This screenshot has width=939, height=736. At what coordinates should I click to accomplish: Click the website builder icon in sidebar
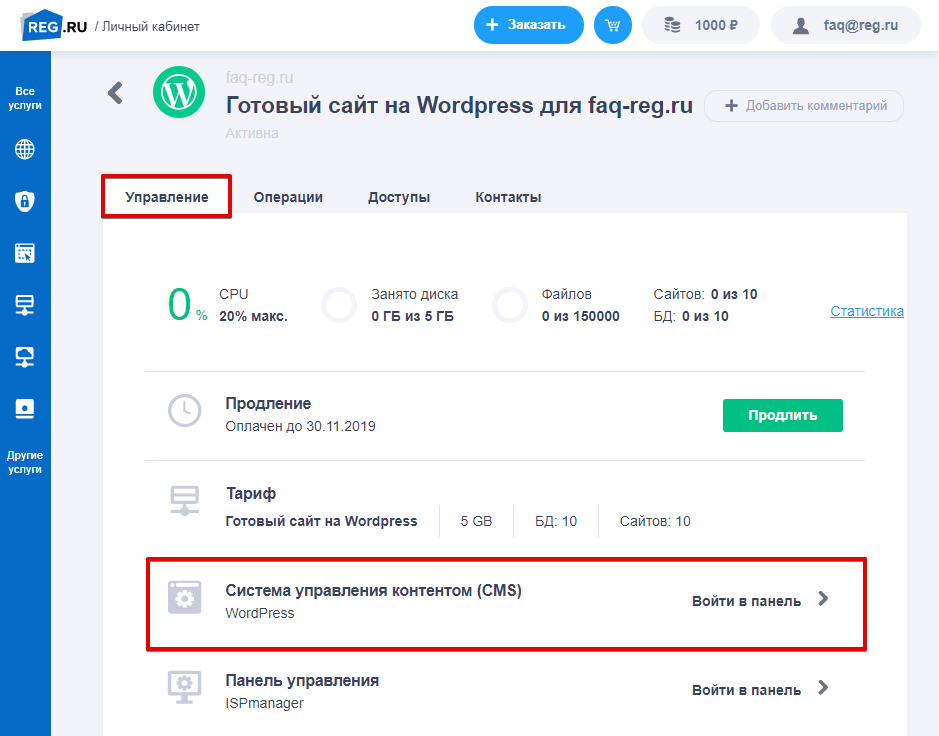tap(24, 252)
